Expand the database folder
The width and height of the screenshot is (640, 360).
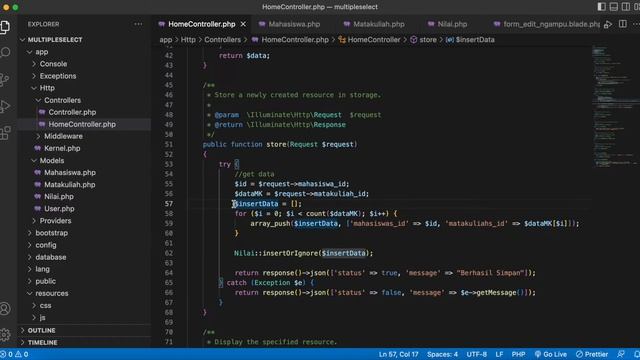click(x=51, y=257)
